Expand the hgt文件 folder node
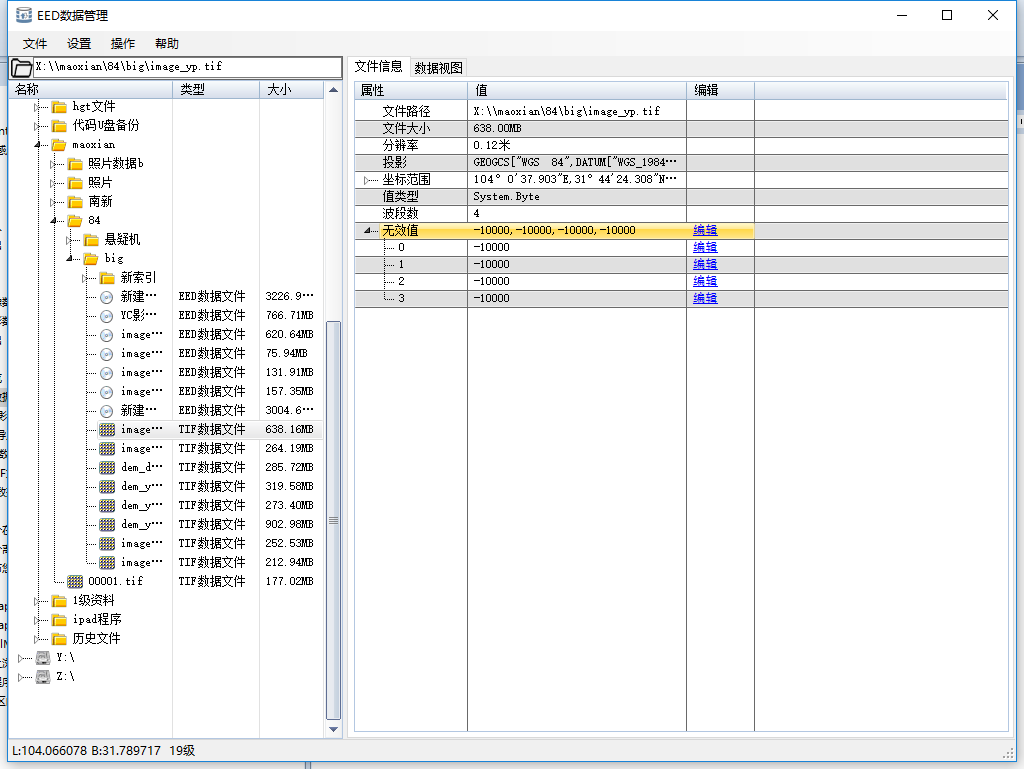 37,106
